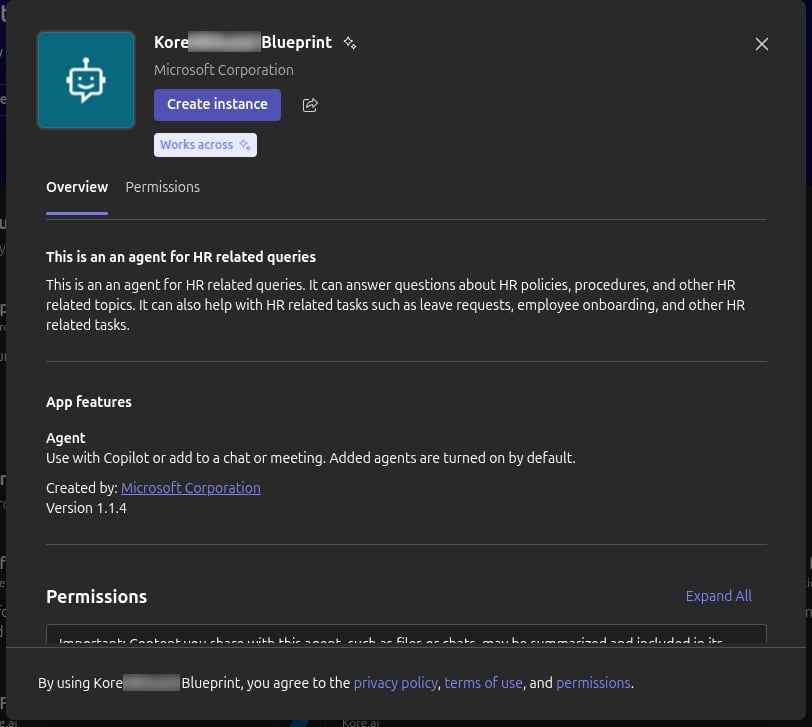Expand All permissions
Image resolution: width=812 pixels, height=727 pixels.
point(718,596)
